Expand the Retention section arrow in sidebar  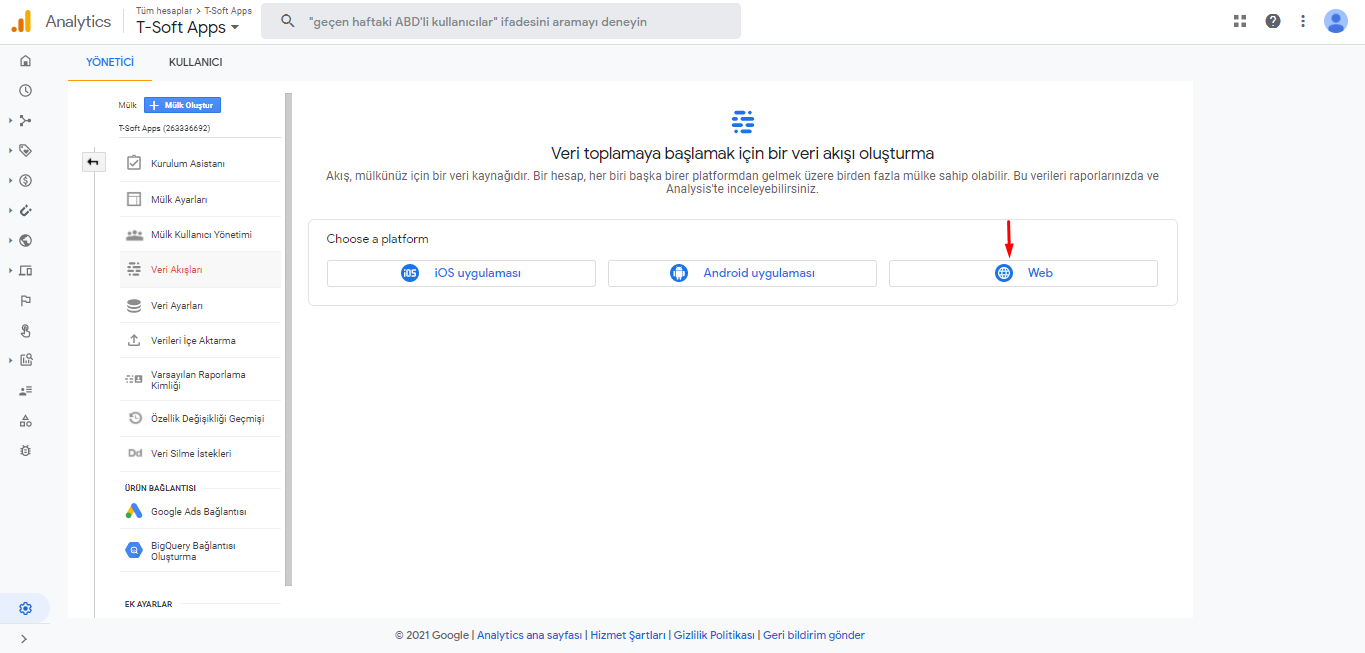pyautogui.click(x=10, y=210)
